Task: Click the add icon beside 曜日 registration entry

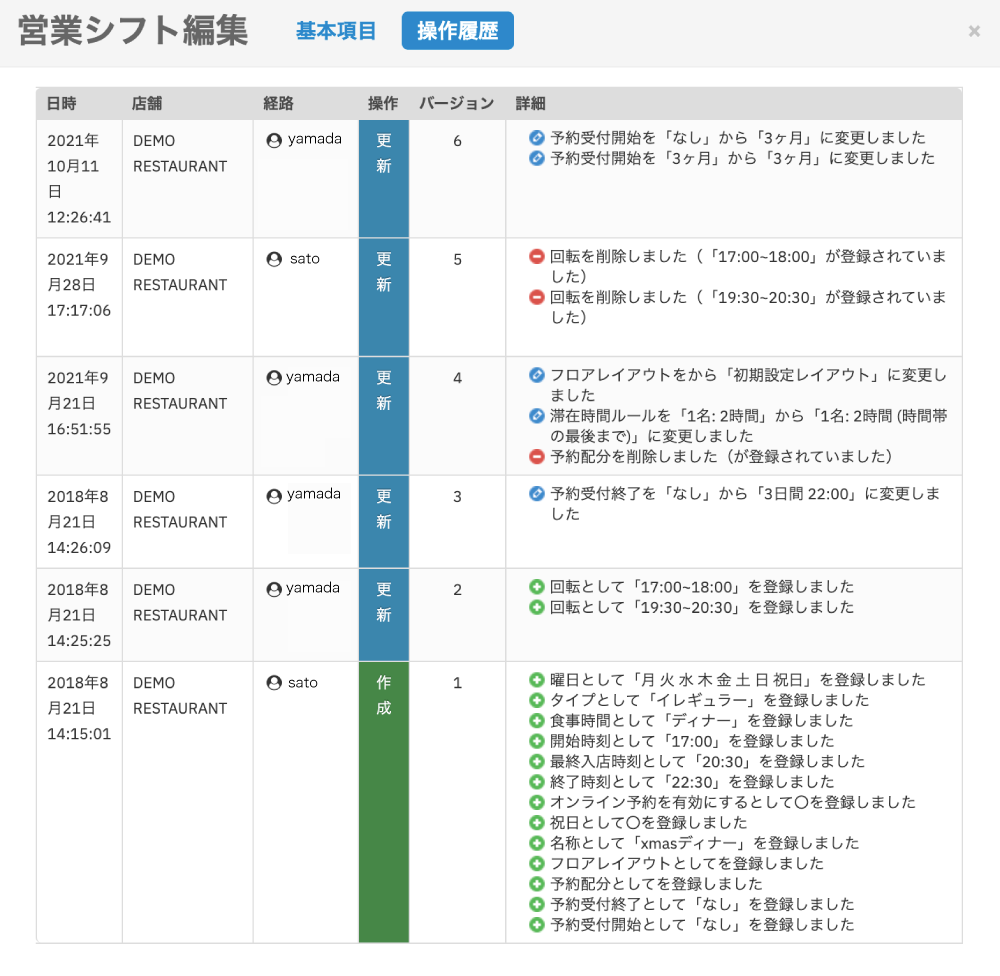Action: 537,679
